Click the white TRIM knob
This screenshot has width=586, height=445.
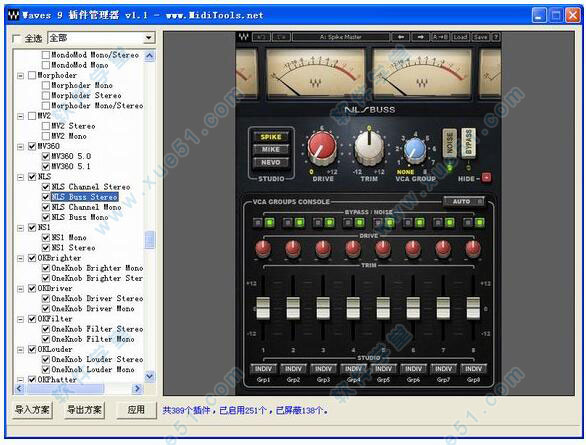coord(369,148)
